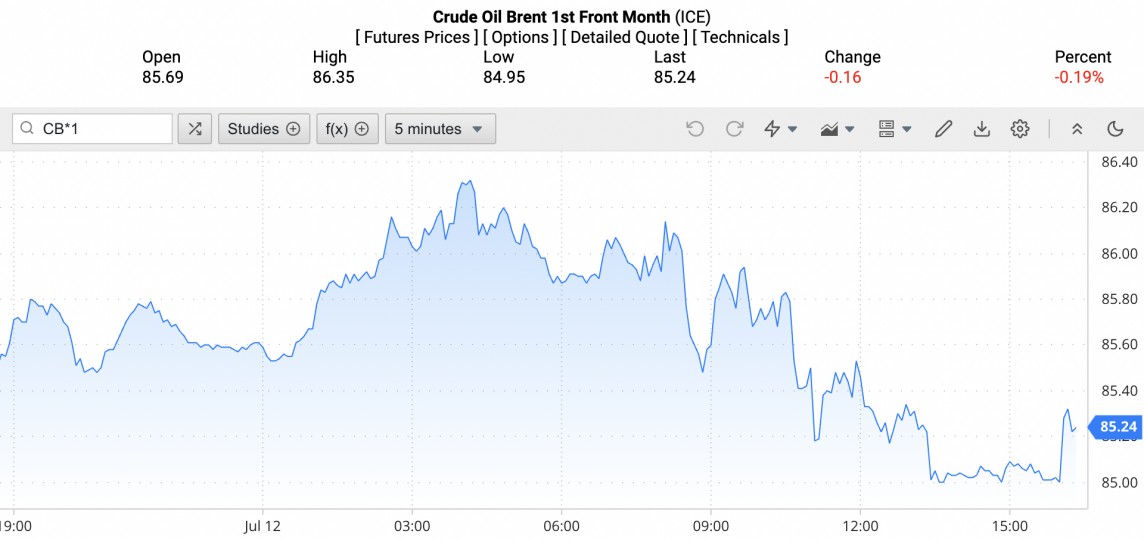Open chart settings gear

[x=1020, y=129]
